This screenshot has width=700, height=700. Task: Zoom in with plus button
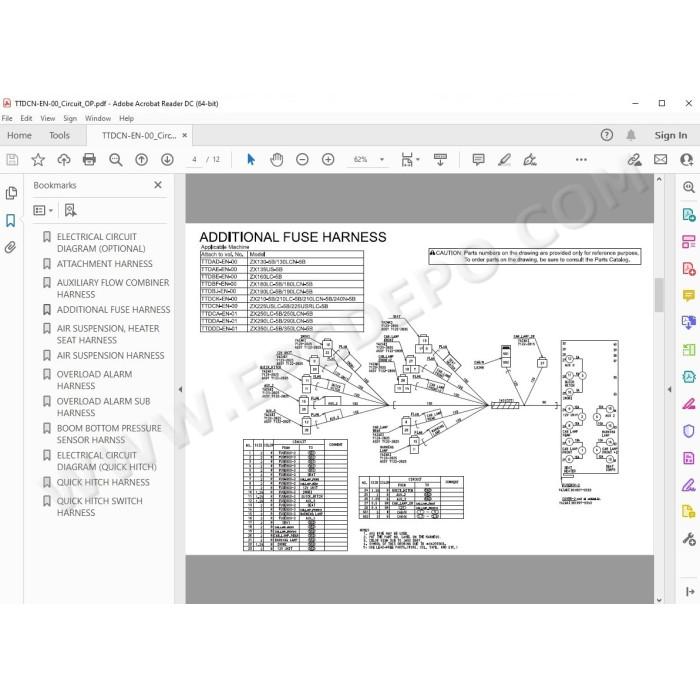pyautogui.click(x=328, y=159)
